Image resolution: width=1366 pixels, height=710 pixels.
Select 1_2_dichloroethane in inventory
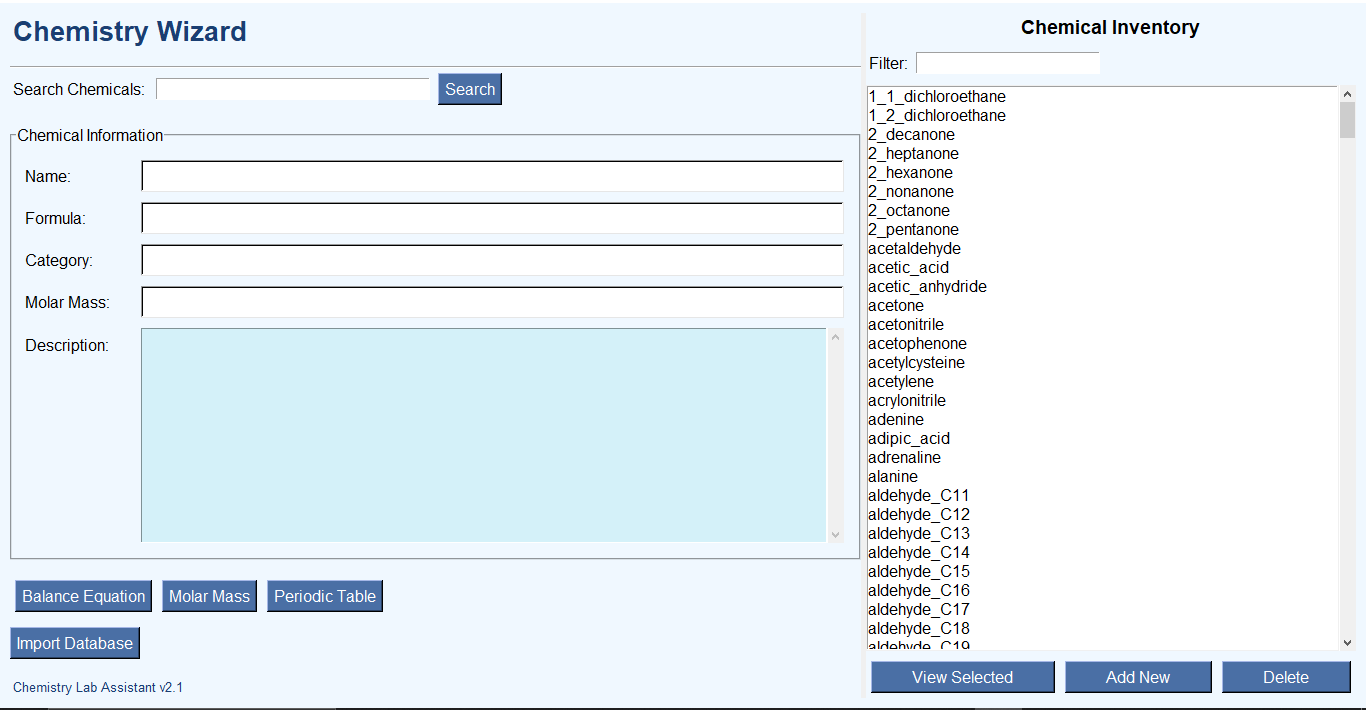pyautogui.click(x=1103, y=116)
